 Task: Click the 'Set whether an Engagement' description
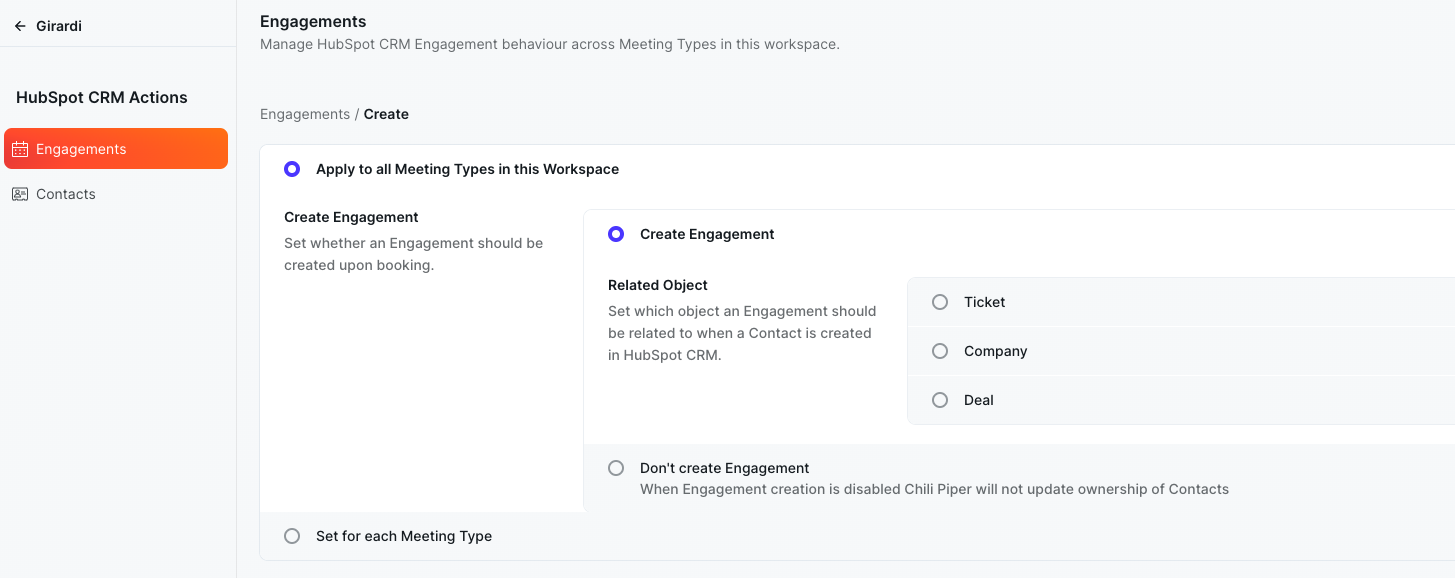(x=414, y=254)
